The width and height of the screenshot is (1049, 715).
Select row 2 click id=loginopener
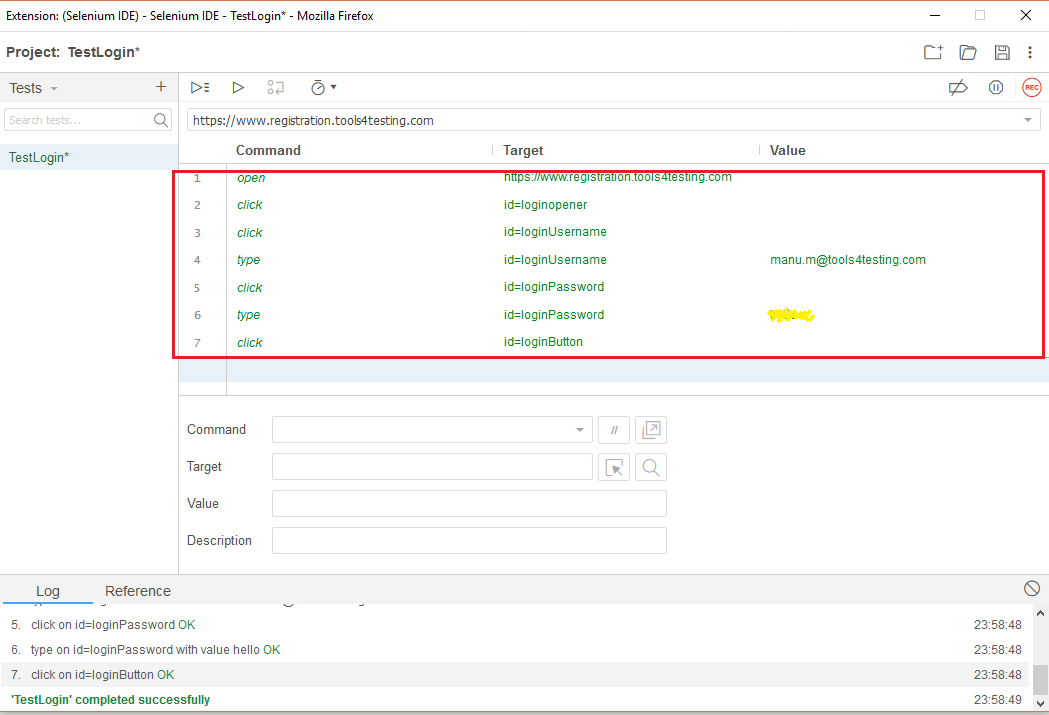613,205
